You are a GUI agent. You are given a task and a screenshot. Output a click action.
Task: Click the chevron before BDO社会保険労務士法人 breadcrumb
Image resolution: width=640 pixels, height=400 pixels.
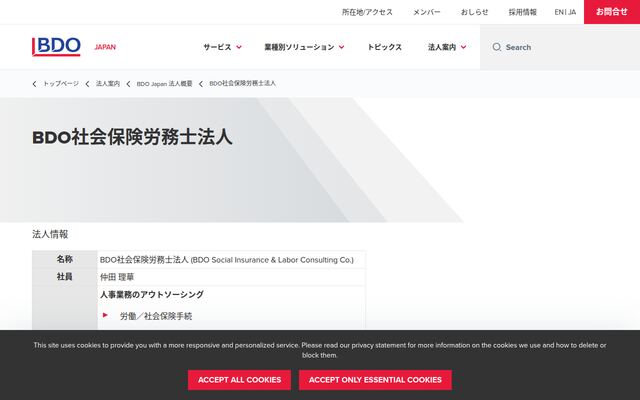201,84
